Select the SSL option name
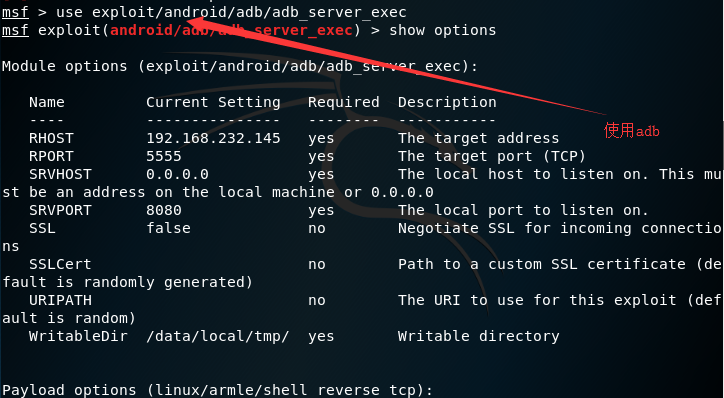The height and width of the screenshot is (398, 724). [42, 229]
